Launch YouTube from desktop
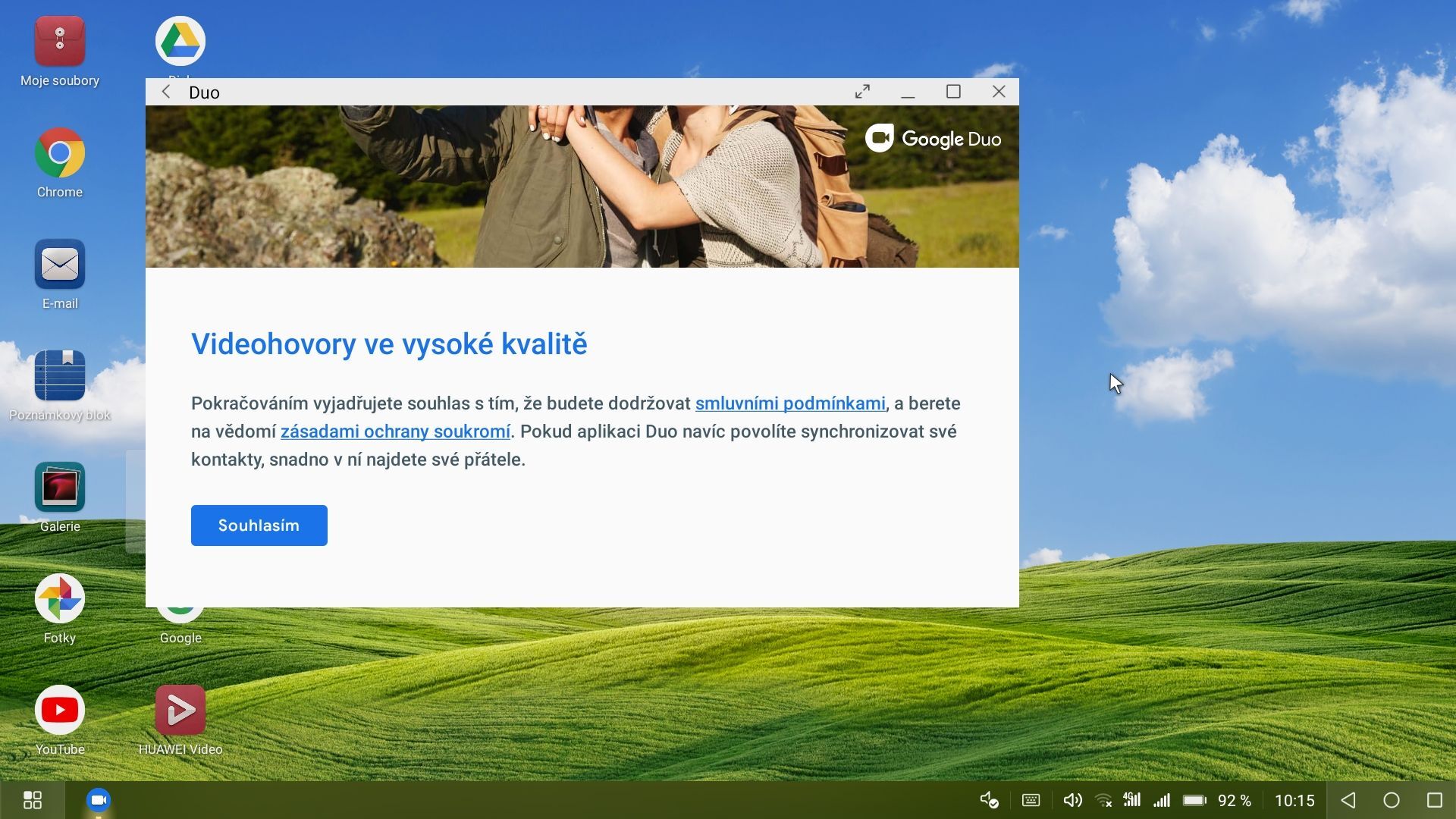The image size is (1456, 819). 60,711
